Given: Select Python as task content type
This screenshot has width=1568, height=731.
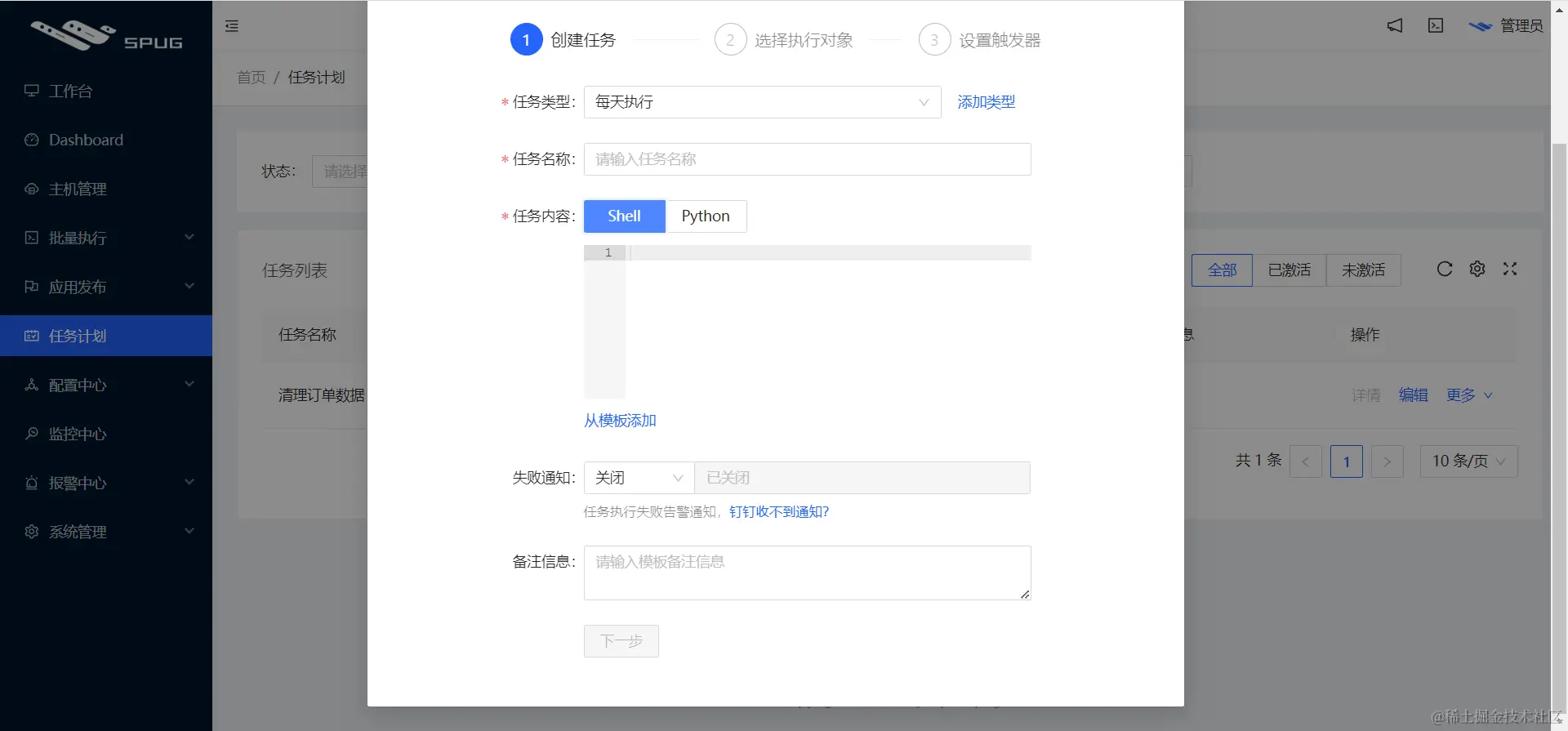Looking at the screenshot, I should coord(706,216).
